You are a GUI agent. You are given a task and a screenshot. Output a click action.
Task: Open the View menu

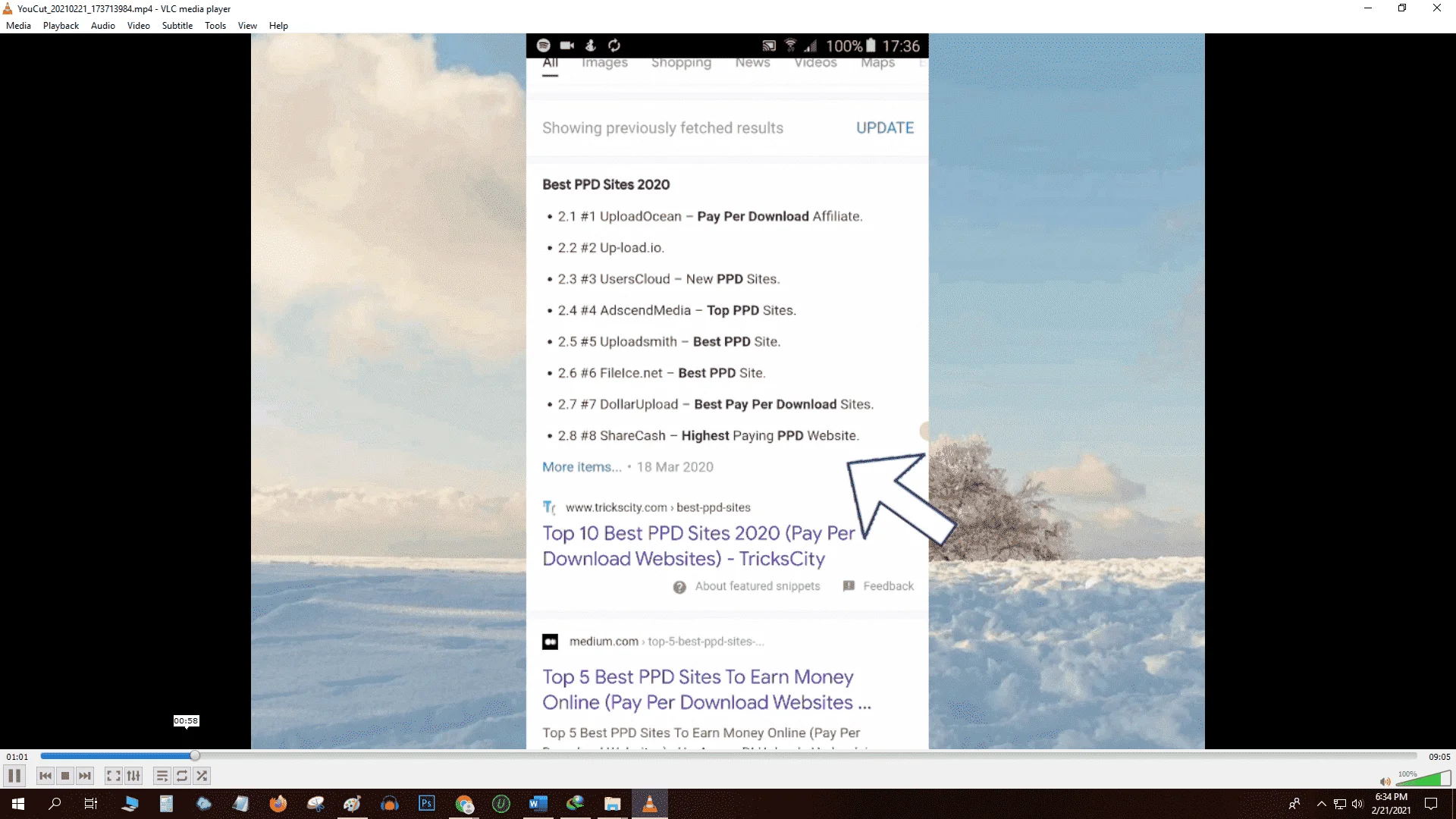point(247,26)
